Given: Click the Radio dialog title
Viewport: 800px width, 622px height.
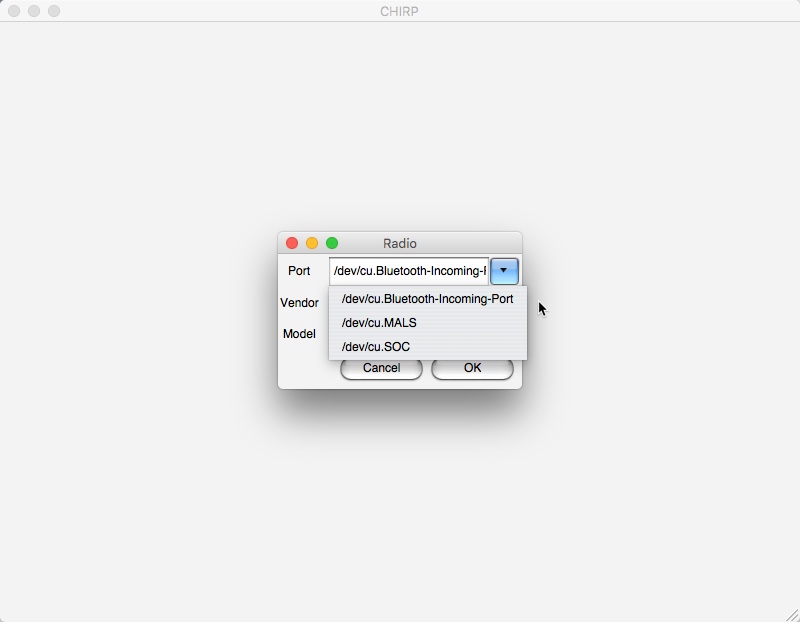Looking at the screenshot, I should click(x=400, y=243).
